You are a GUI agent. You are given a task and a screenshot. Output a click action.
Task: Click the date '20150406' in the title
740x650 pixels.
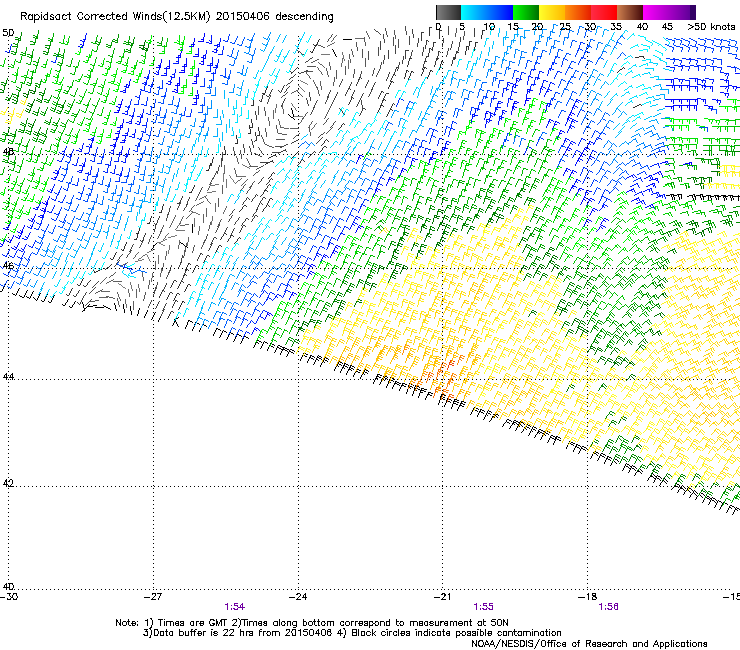point(243,17)
